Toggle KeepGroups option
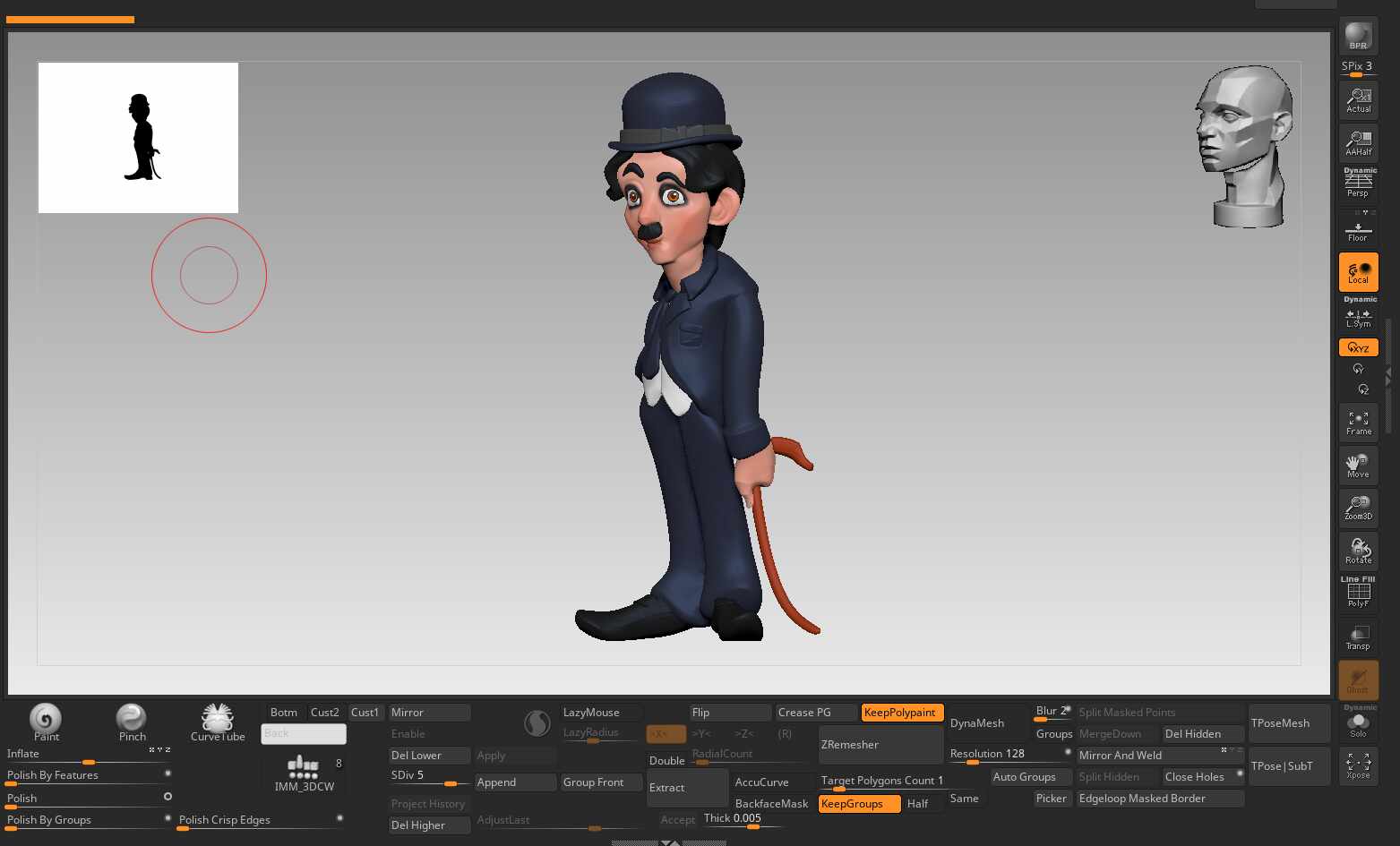Image resolution: width=1400 pixels, height=846 pixels. [x=859, y=804]
